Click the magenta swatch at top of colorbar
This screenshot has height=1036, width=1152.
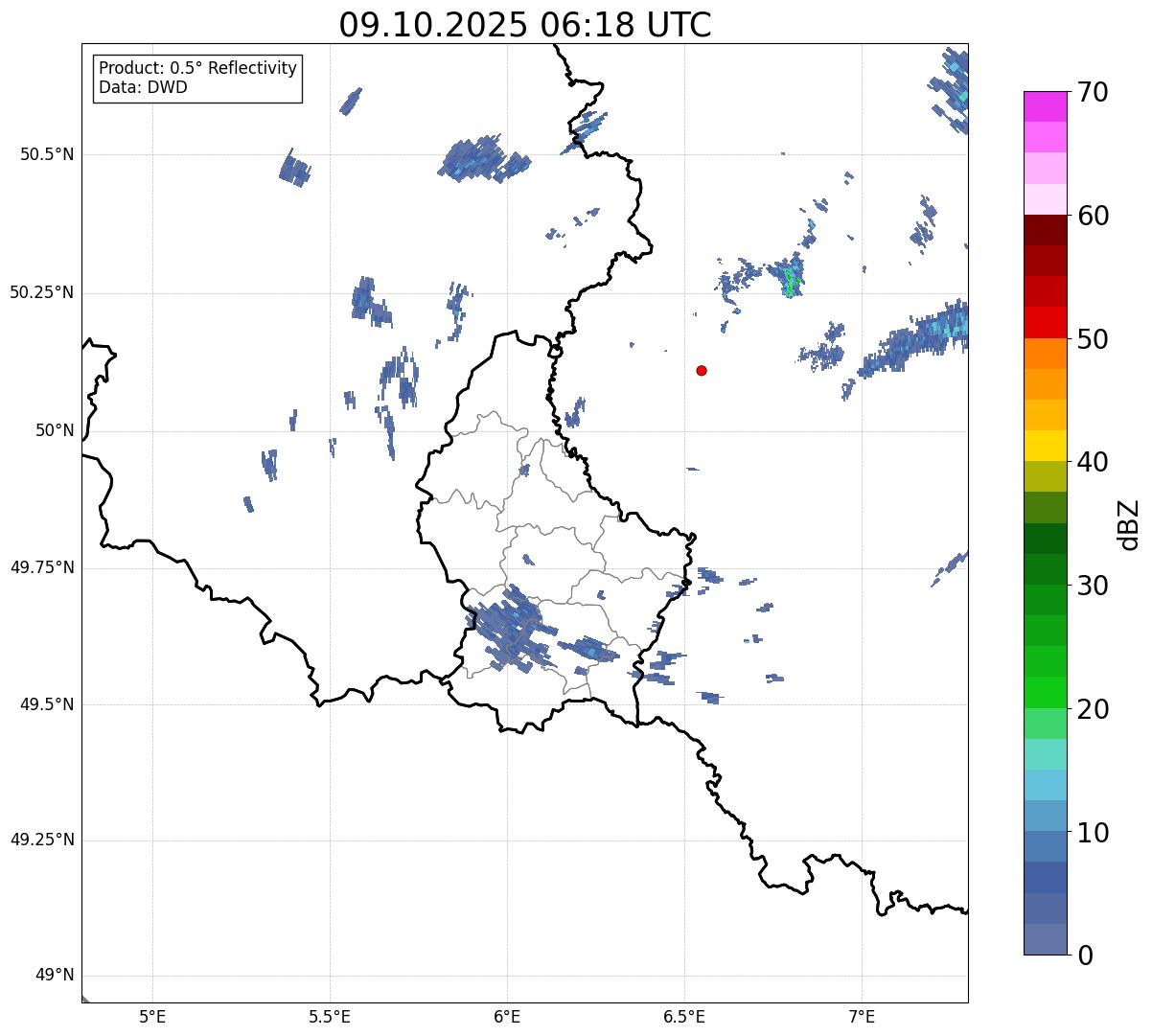pyautogui.click(x=1045, y=106)
